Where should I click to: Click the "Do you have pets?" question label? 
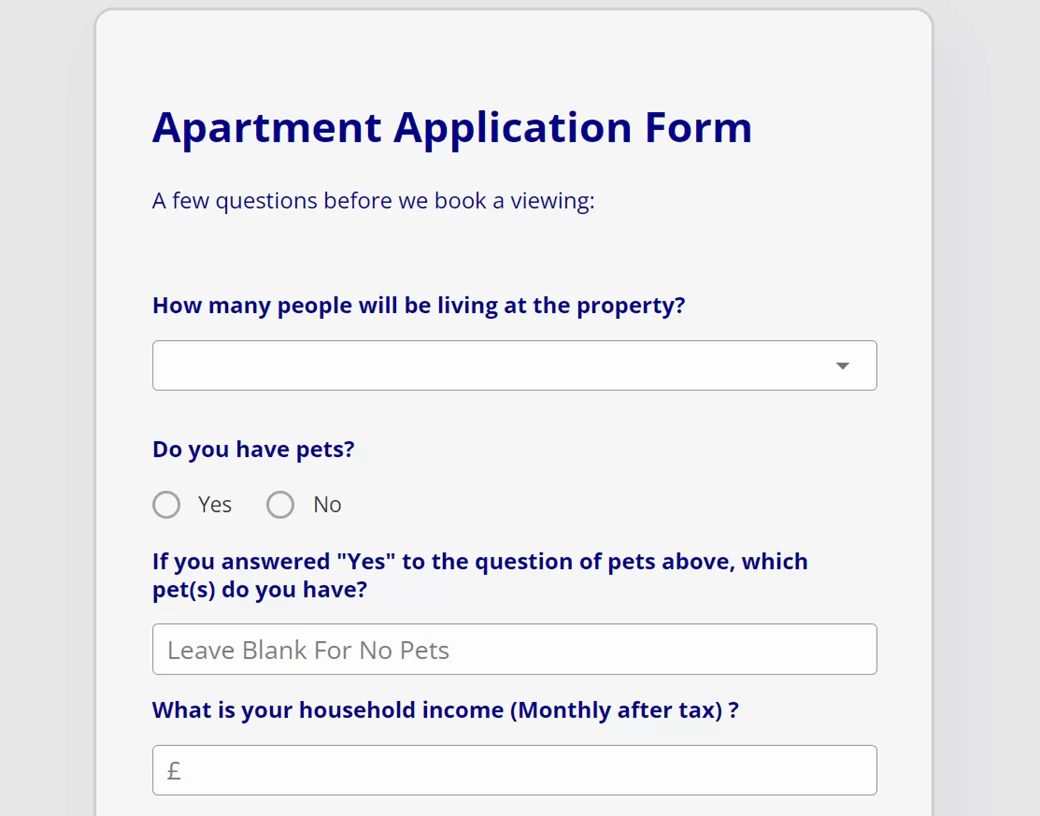tap(253, 450)
